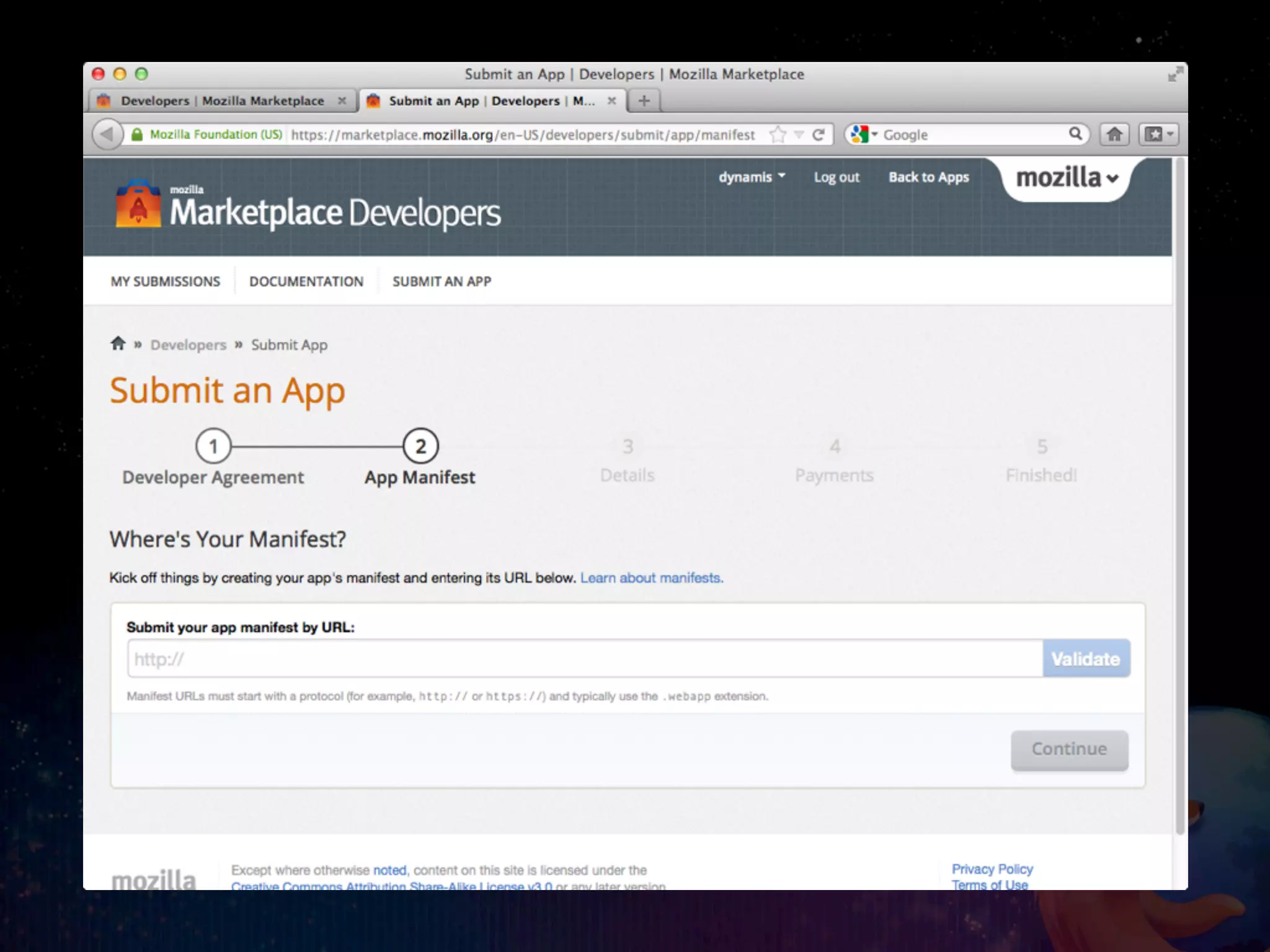The width and height of the screenshot is (1270, 952).
Task: Follow the Learn about manifests link
Action: (x=651, y=578)
